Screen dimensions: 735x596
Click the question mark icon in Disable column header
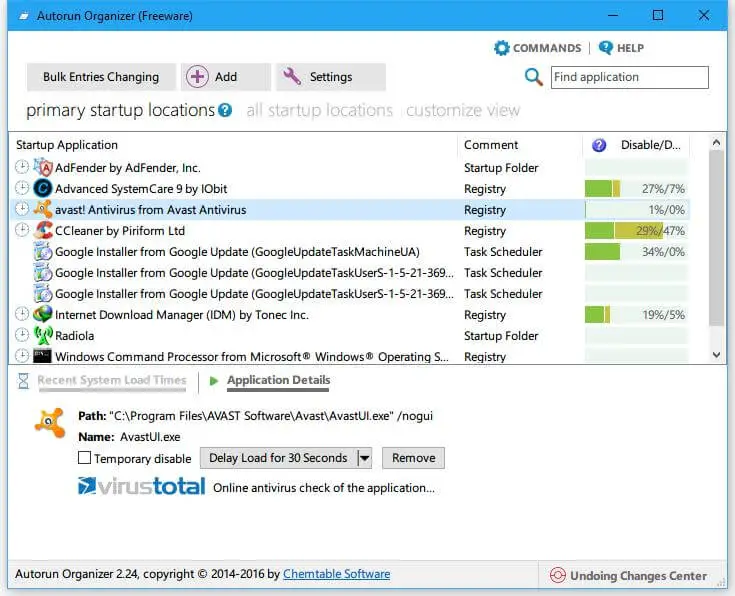pos(599,145)
